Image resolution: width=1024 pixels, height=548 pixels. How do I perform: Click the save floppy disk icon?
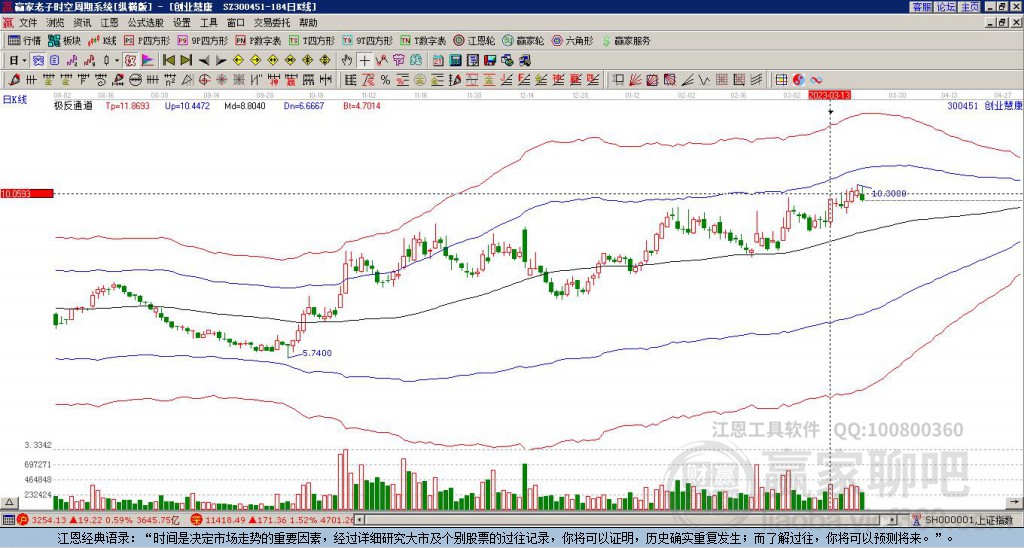point(490,61)
